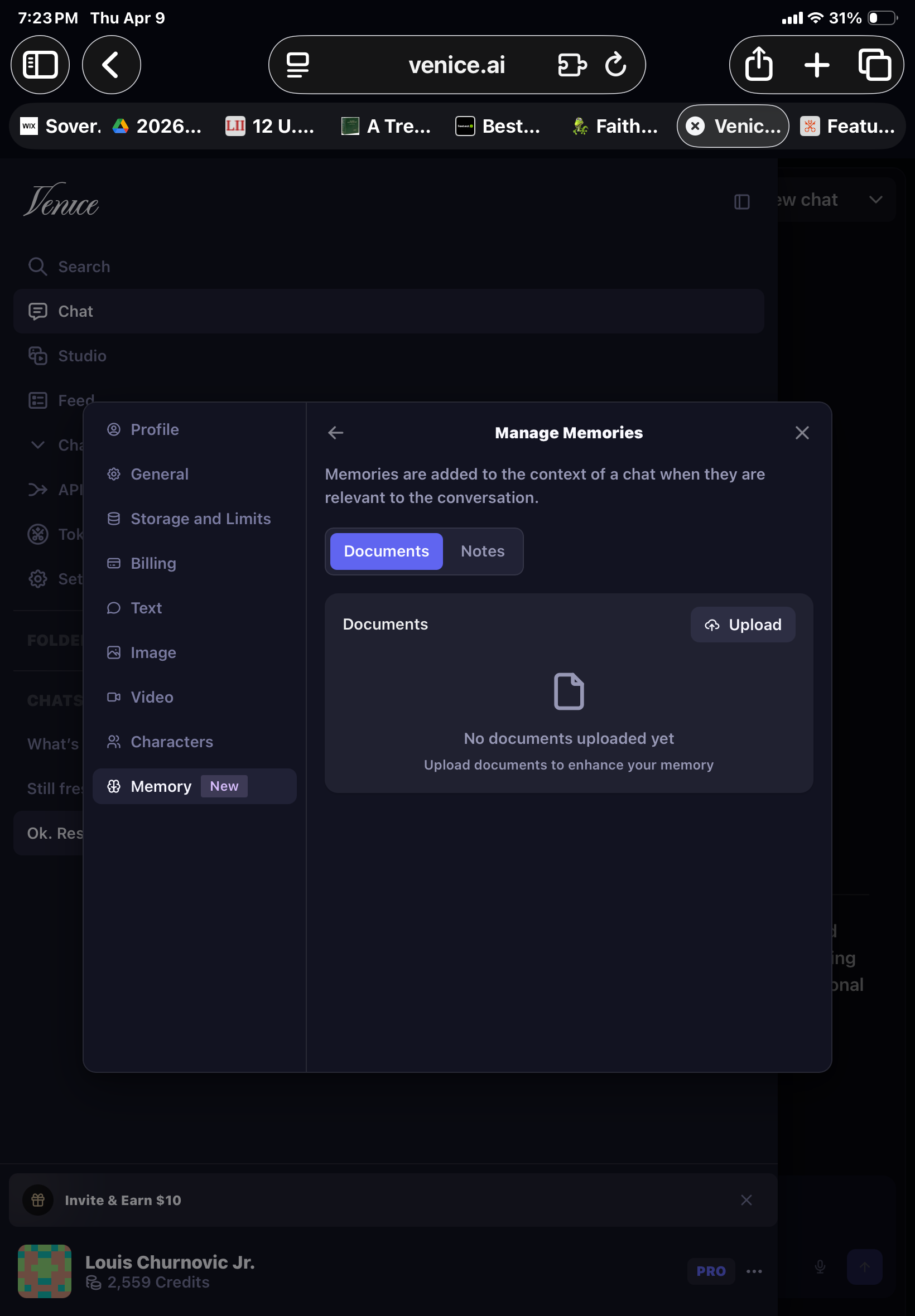Show the Safari tab overview
This screenshot has height=1316, width=915.
point(874,65)
